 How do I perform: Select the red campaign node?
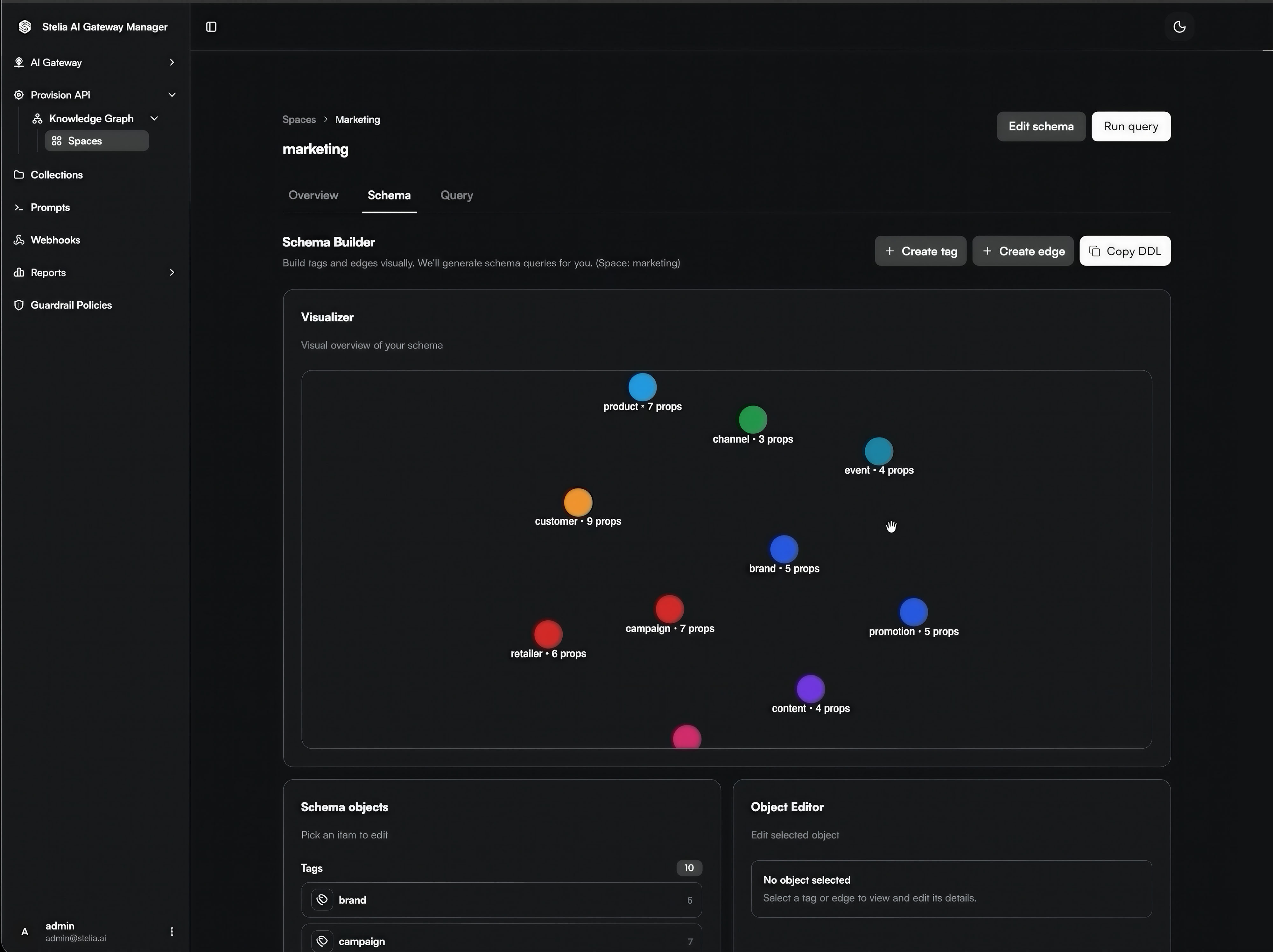click(669, 609)
